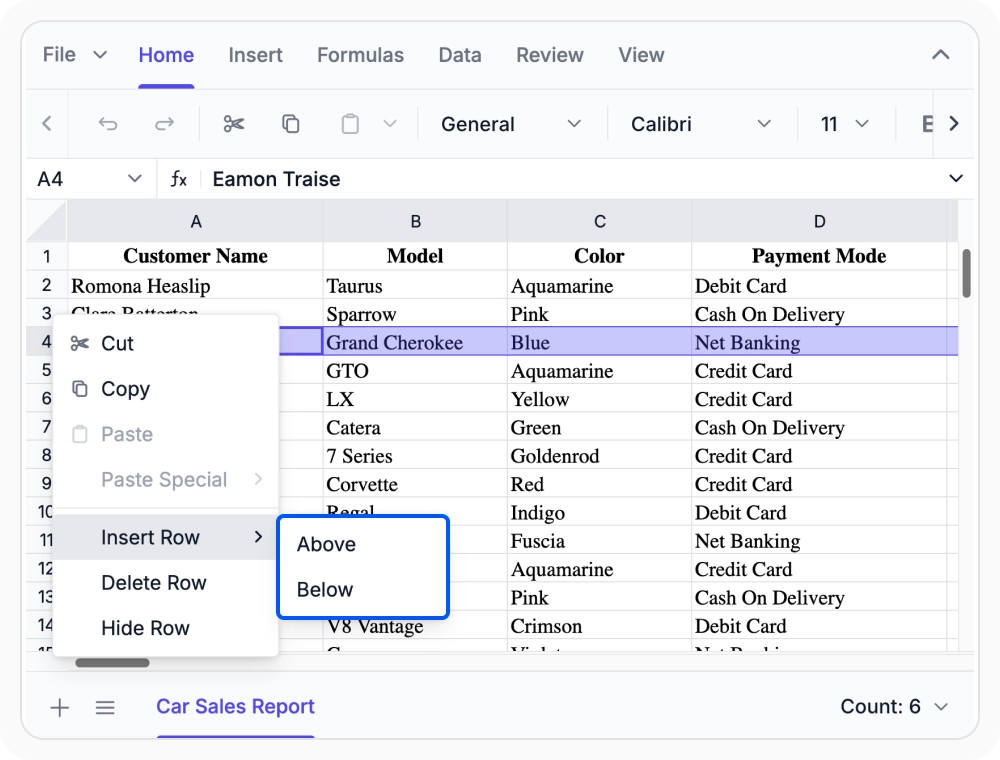Click the scissors Cut icon in toolbar

[233, 124]
